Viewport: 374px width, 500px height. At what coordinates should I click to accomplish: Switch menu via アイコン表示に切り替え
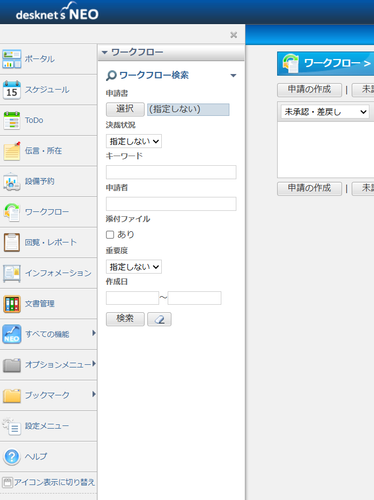(49, 482)
